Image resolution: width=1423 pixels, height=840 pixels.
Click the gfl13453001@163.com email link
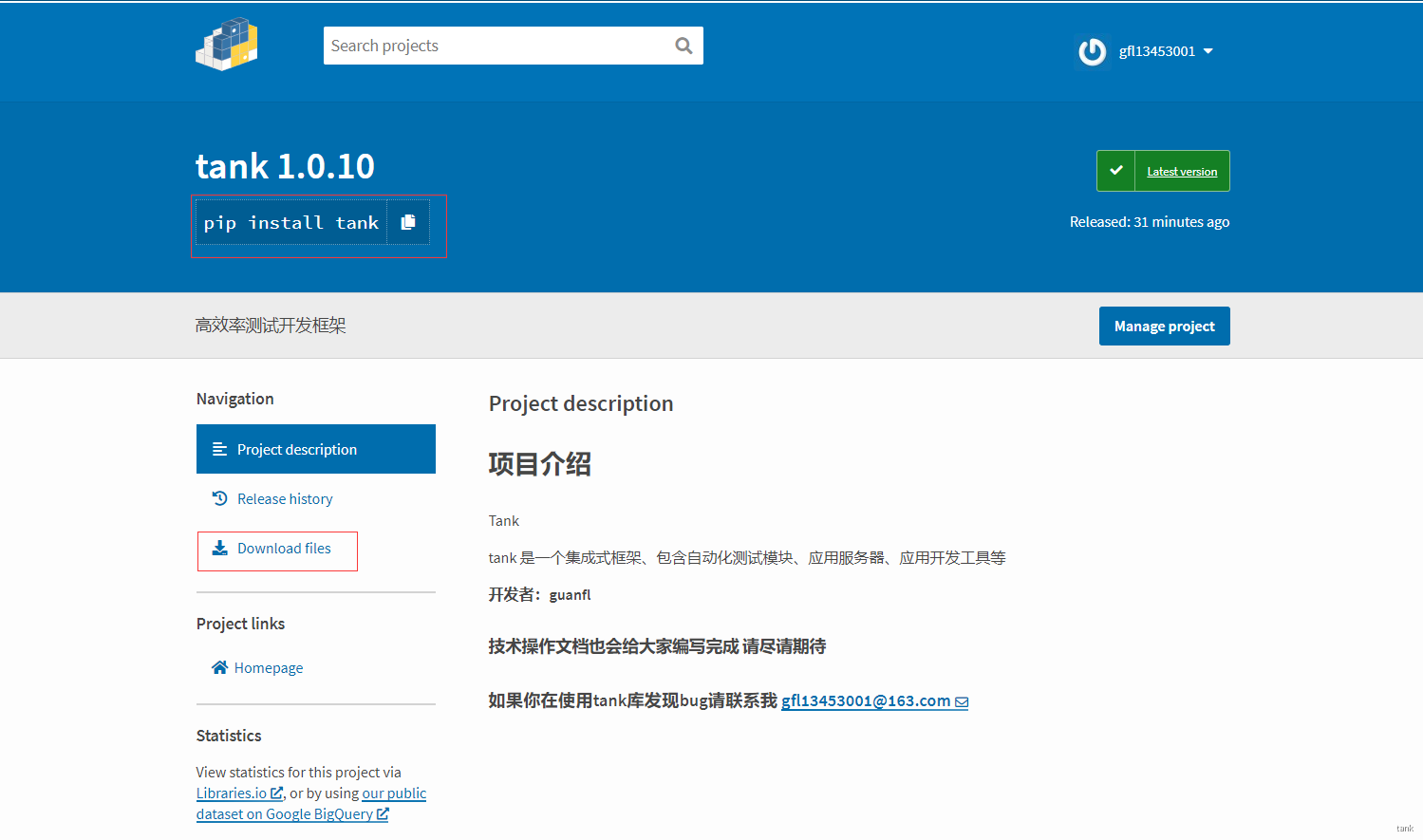866,700
